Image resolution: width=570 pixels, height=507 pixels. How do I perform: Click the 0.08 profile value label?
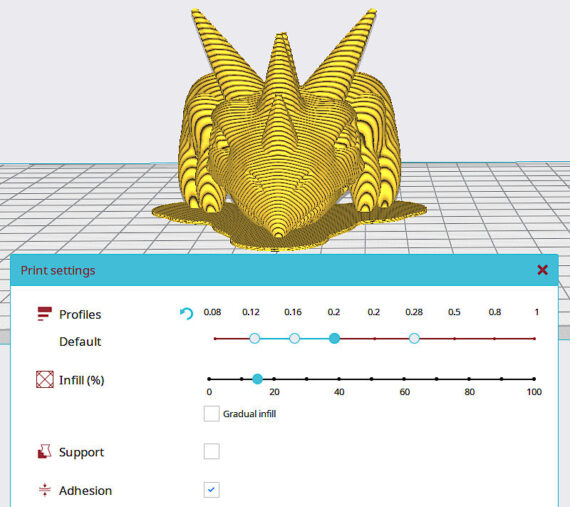coord(212,312)
